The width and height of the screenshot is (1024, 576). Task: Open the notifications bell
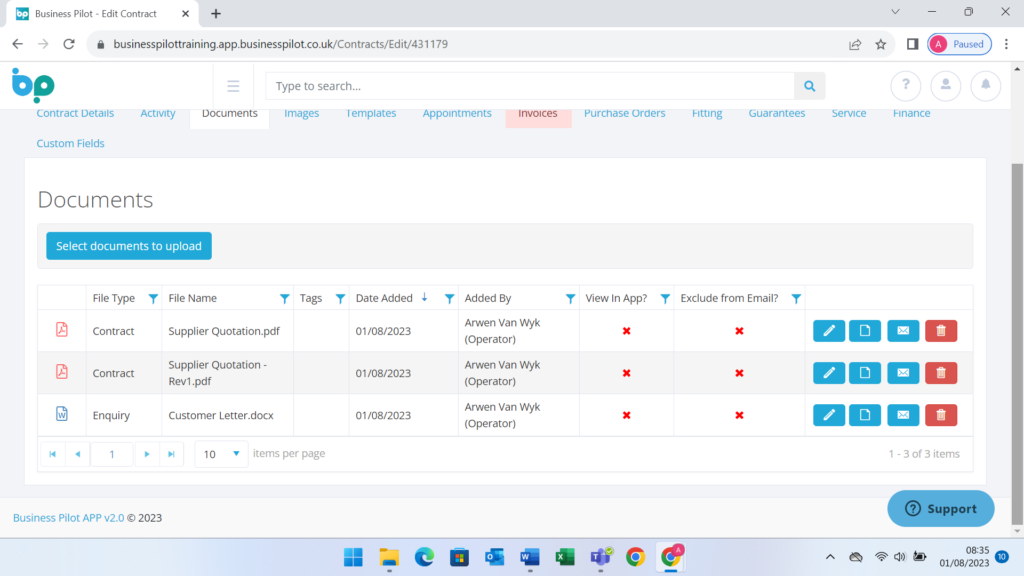click(x=985, y=86)
